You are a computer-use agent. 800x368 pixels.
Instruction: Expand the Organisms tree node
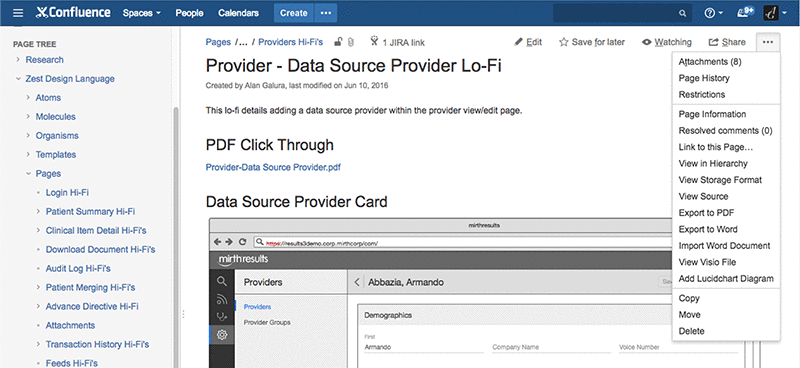click(29, 135)
